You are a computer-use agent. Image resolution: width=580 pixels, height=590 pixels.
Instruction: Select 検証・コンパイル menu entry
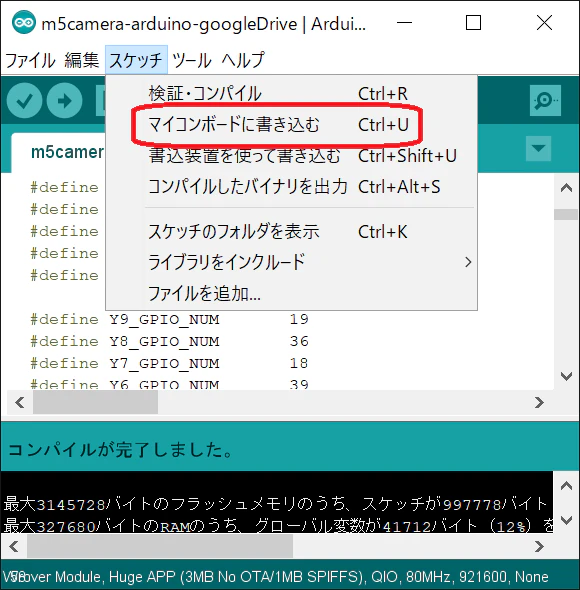[x=291, y=93]
